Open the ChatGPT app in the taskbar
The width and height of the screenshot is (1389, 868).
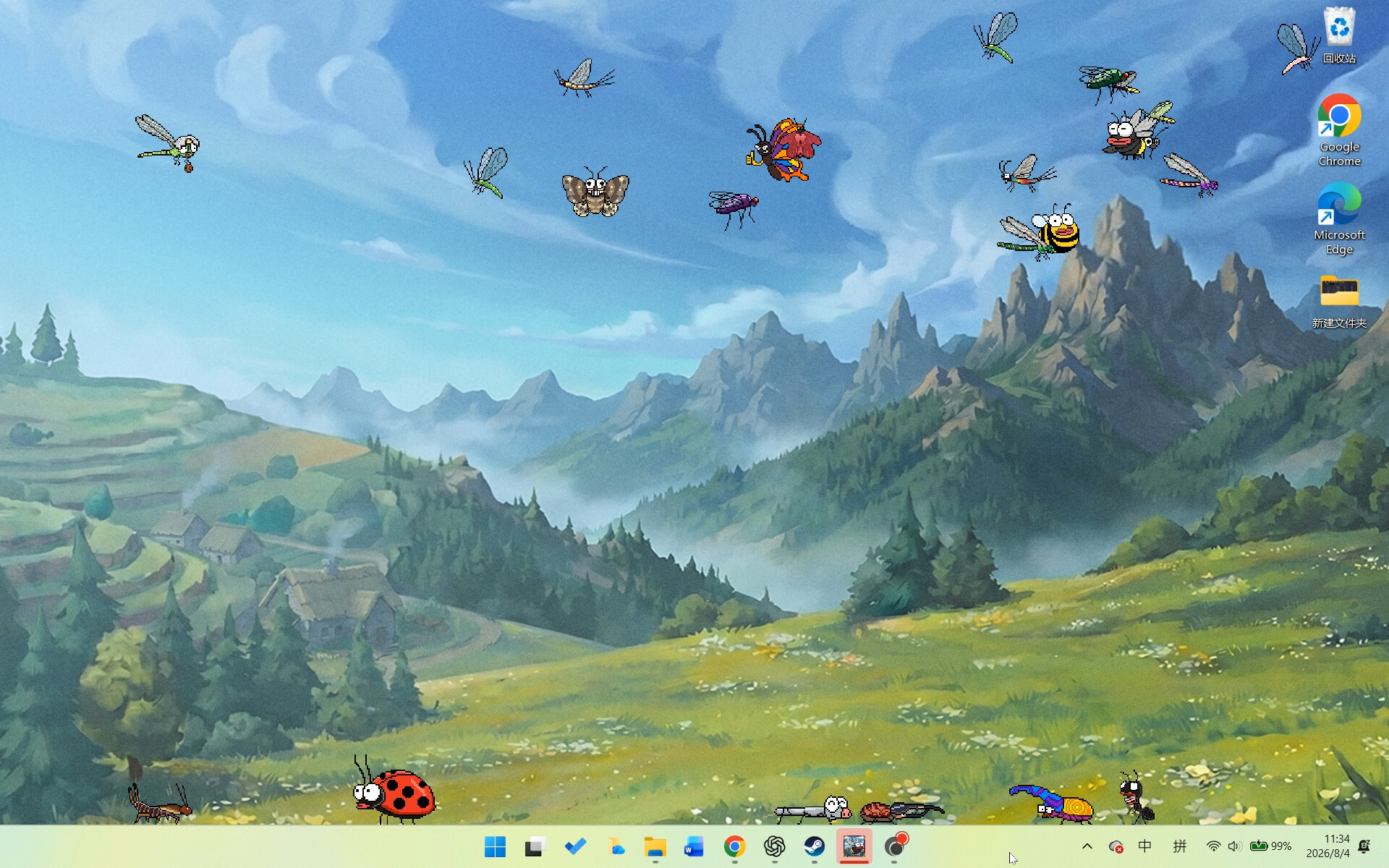774,846
